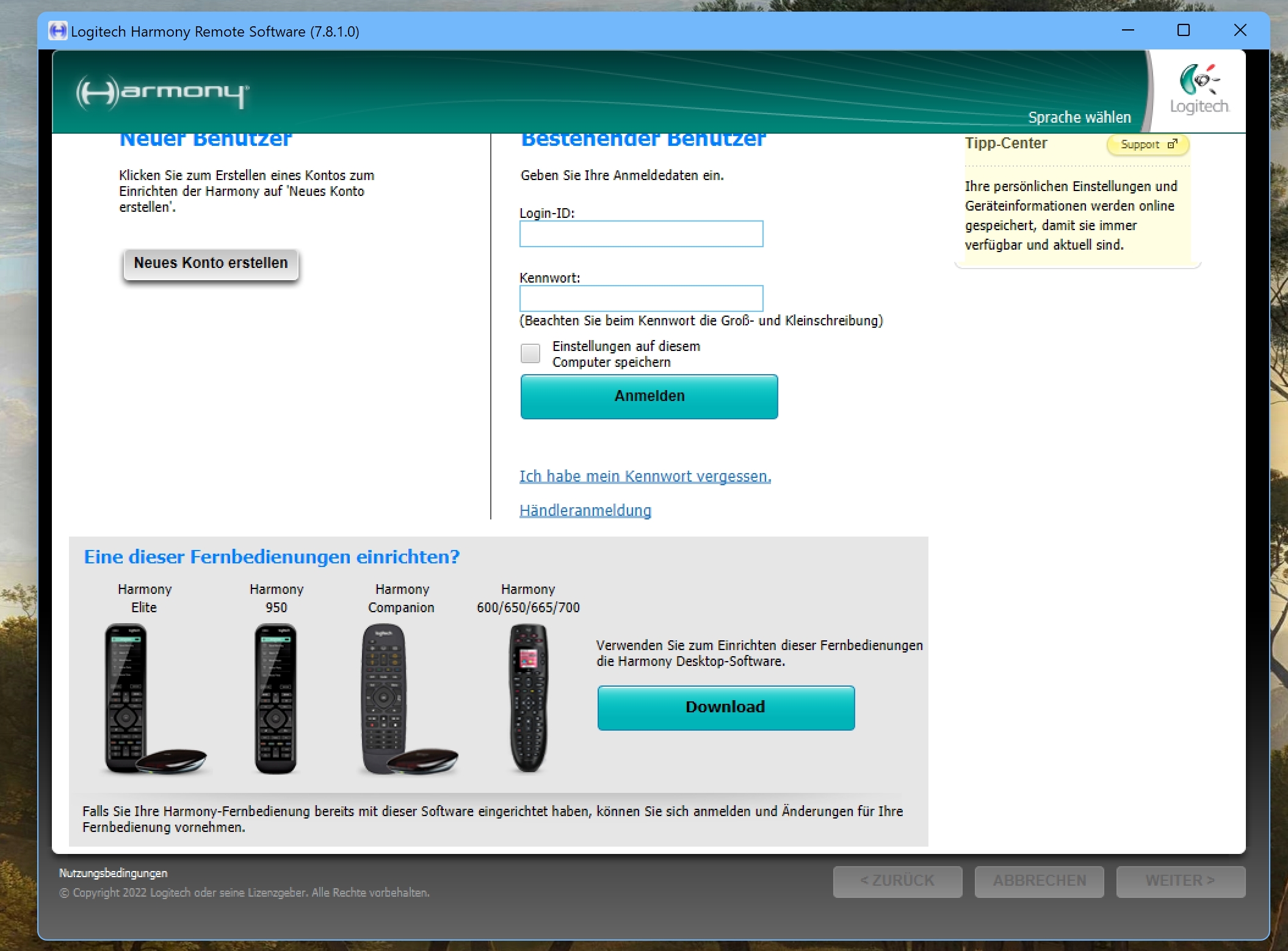Open the "Sprache wählen" language selector
The height and width of the screenshot is (951, 1288).
click(1079, 117)
